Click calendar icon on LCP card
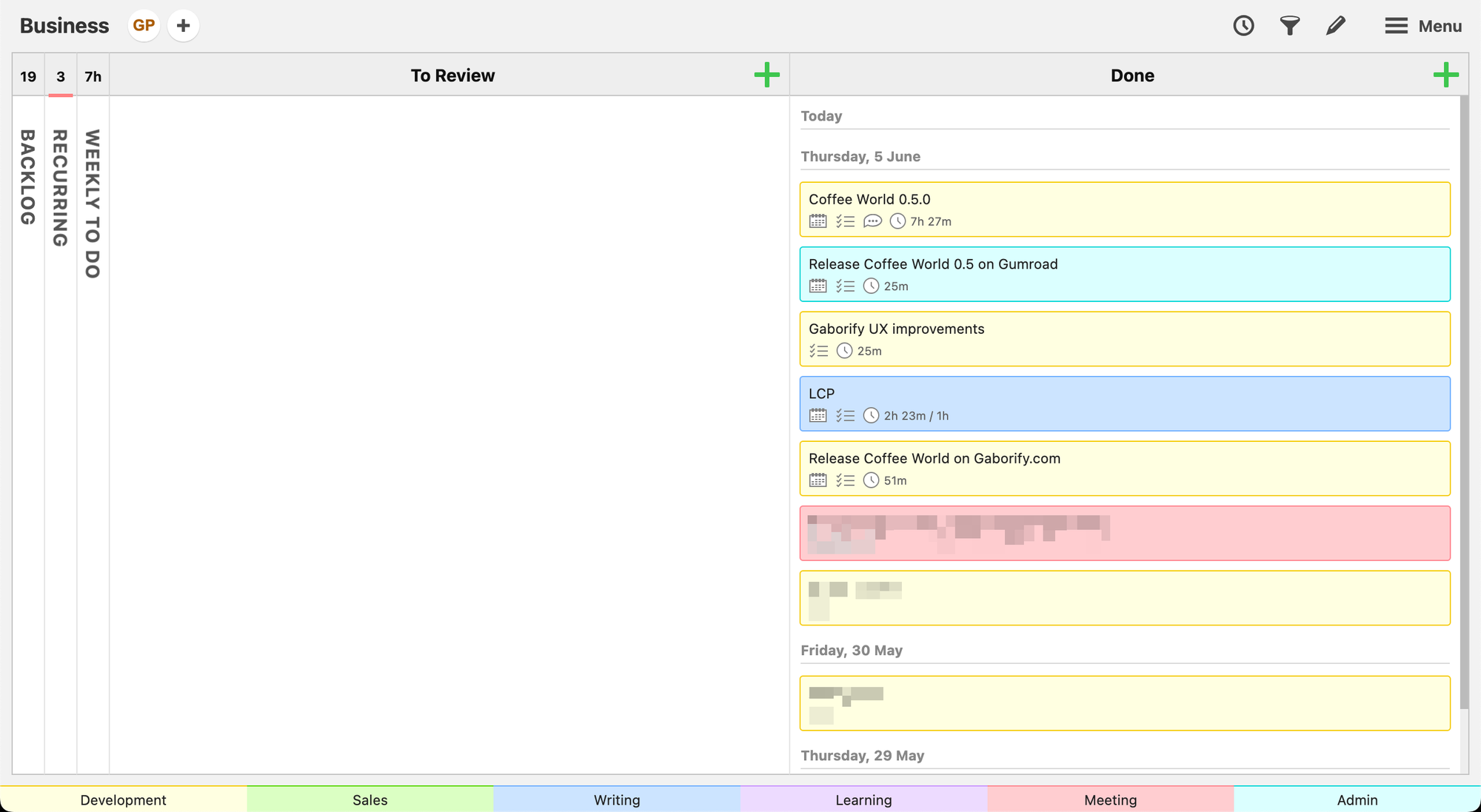1481x812 pixels. [x=818, y=416]
